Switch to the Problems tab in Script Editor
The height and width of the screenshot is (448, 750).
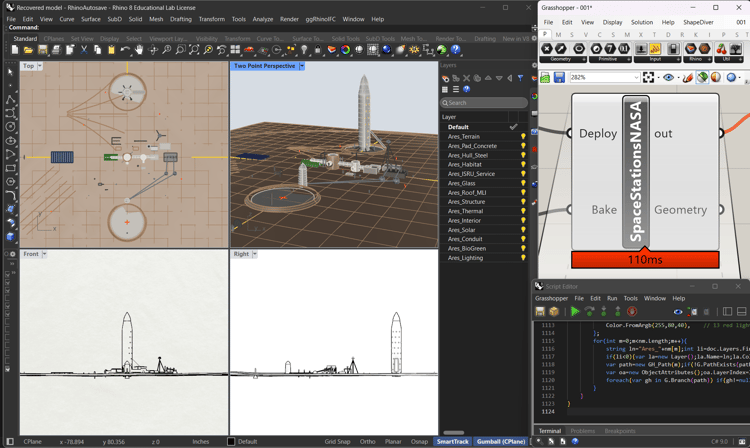tap(582, 431)
